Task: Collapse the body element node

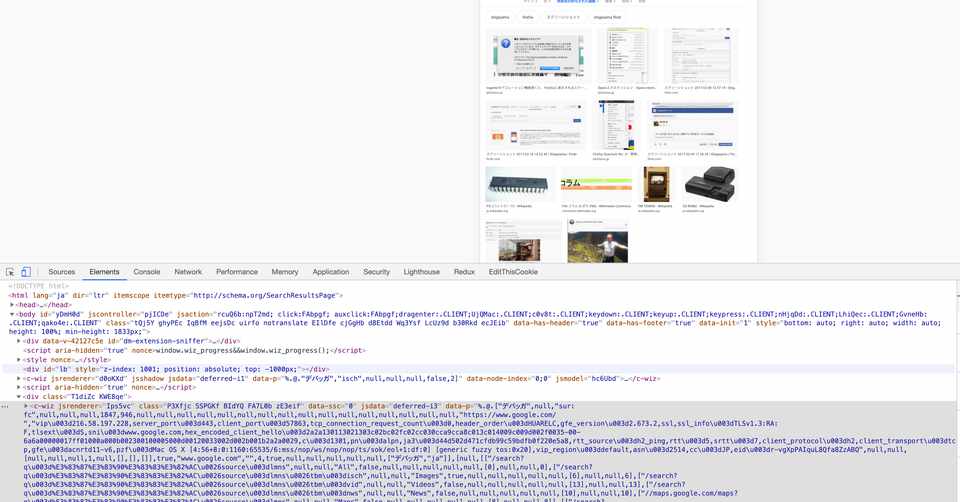Action: pos(12,314)
